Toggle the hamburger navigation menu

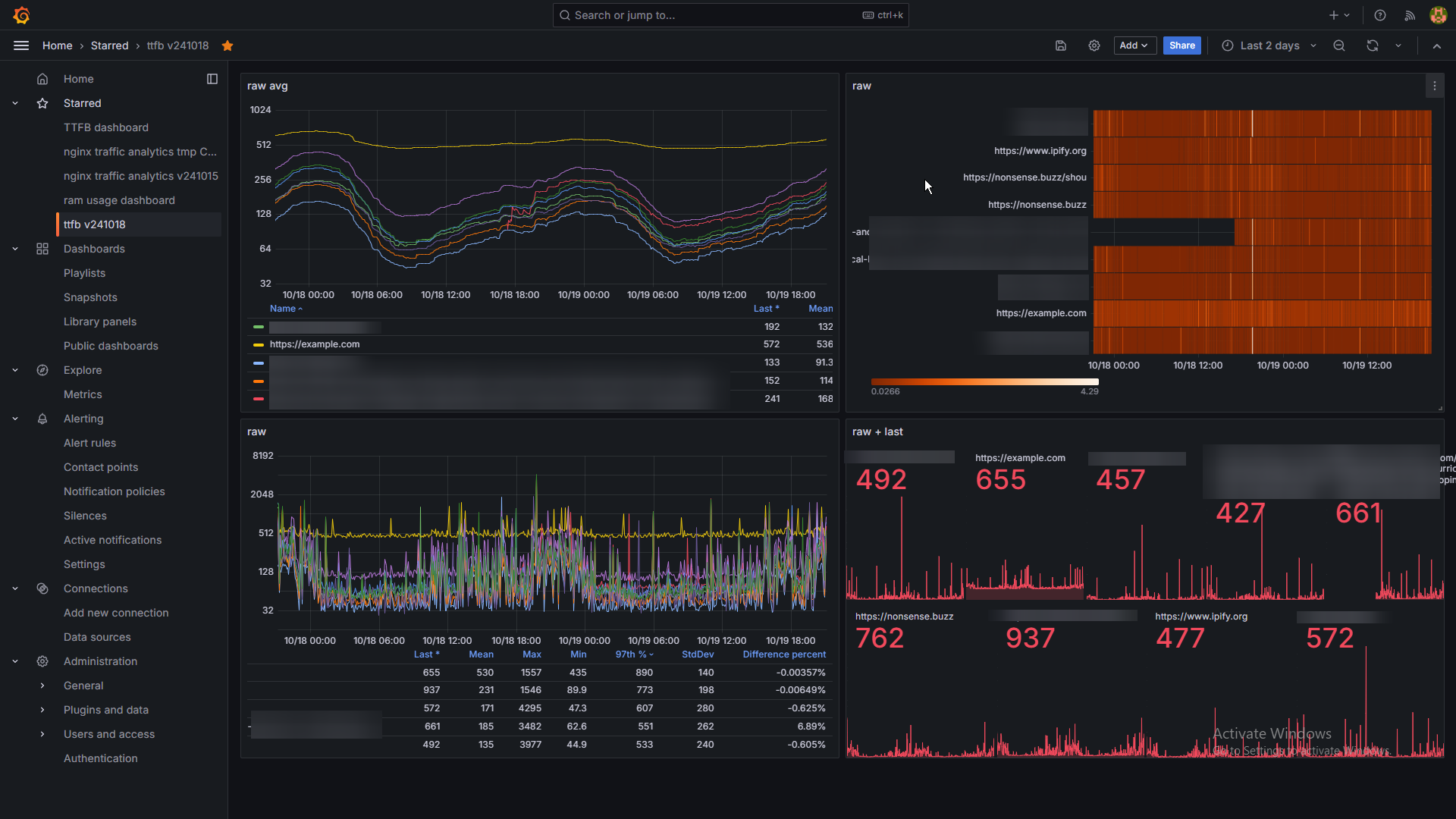21,45
